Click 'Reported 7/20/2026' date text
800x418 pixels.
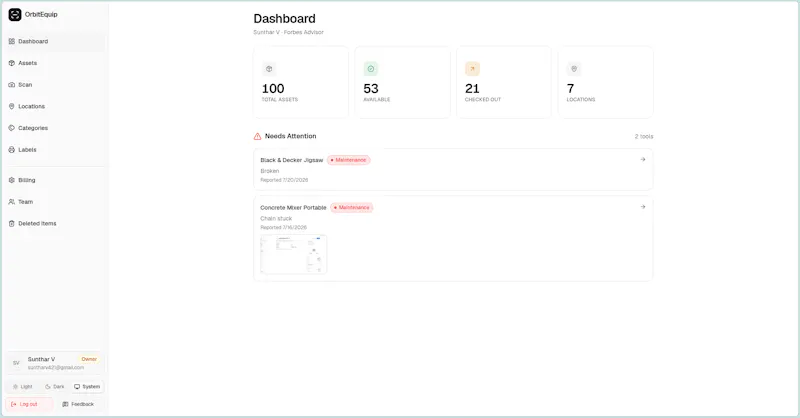click(284, 180)
